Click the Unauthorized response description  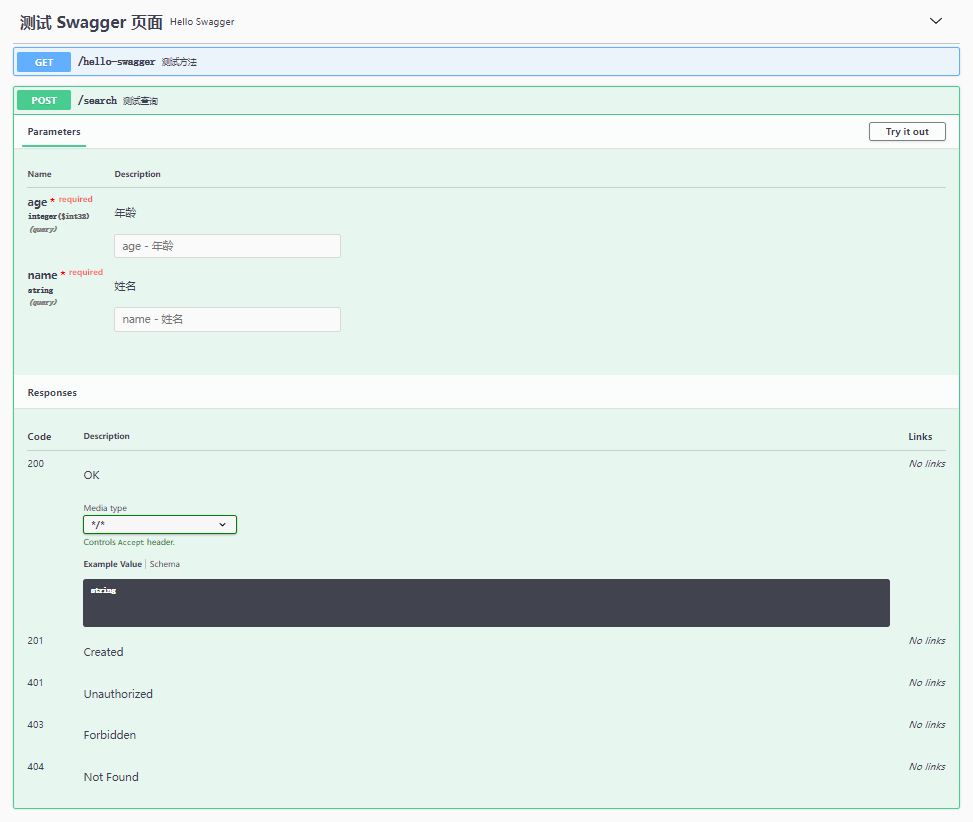(x=118, y=694)
